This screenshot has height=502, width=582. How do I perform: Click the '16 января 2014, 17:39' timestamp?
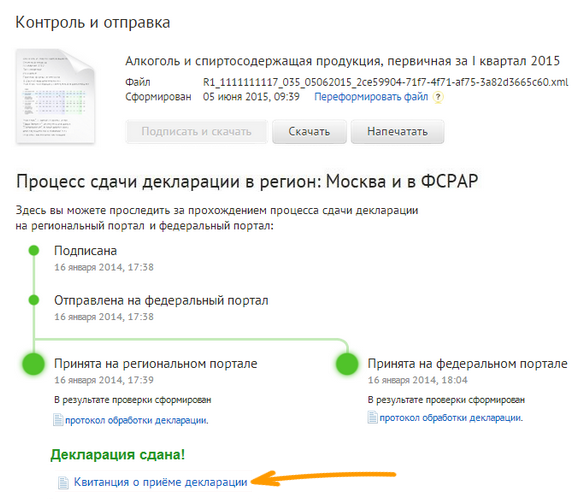coord(104,380)
